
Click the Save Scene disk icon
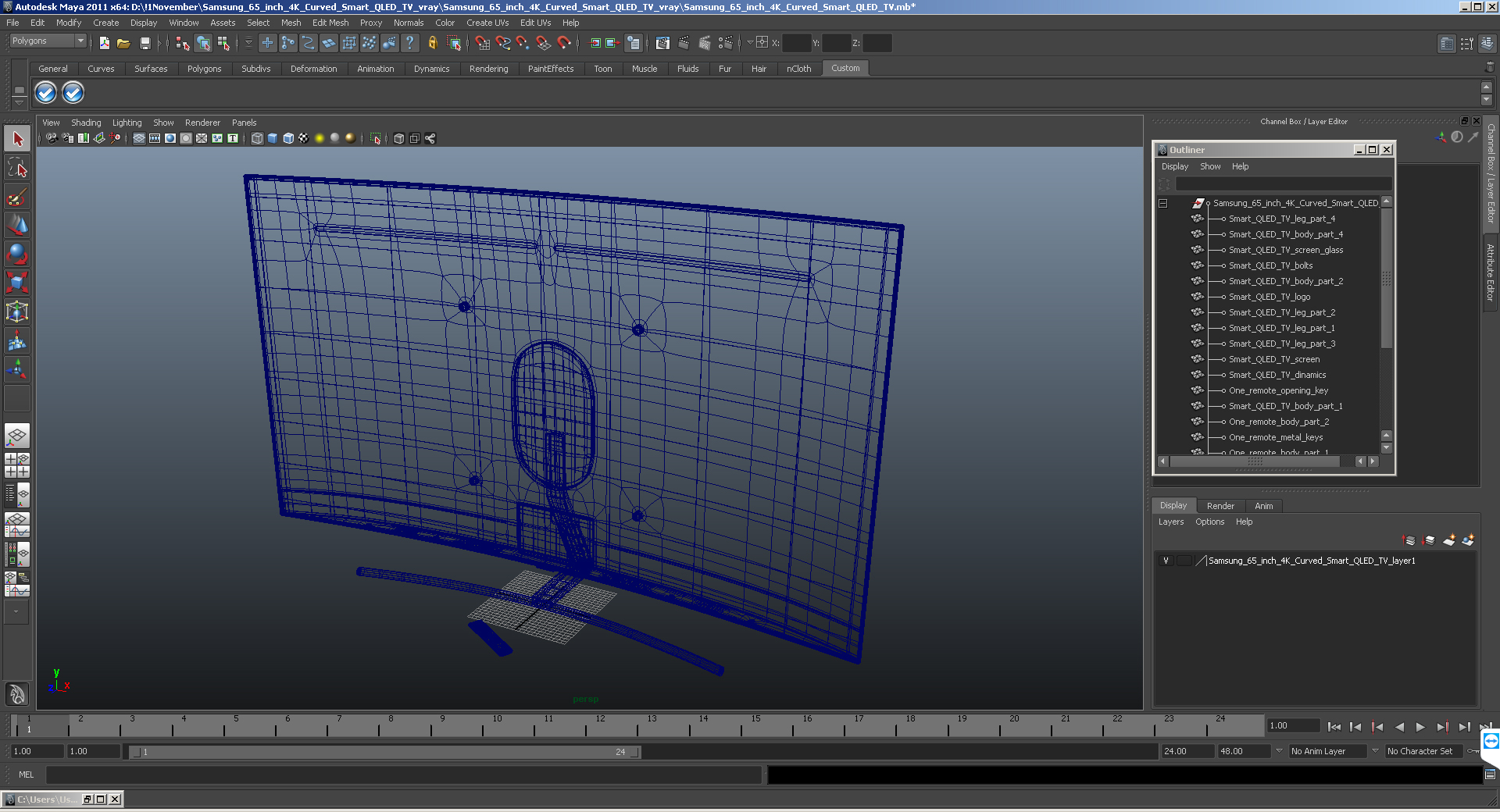pyautogui.click(x=145, y=43)
